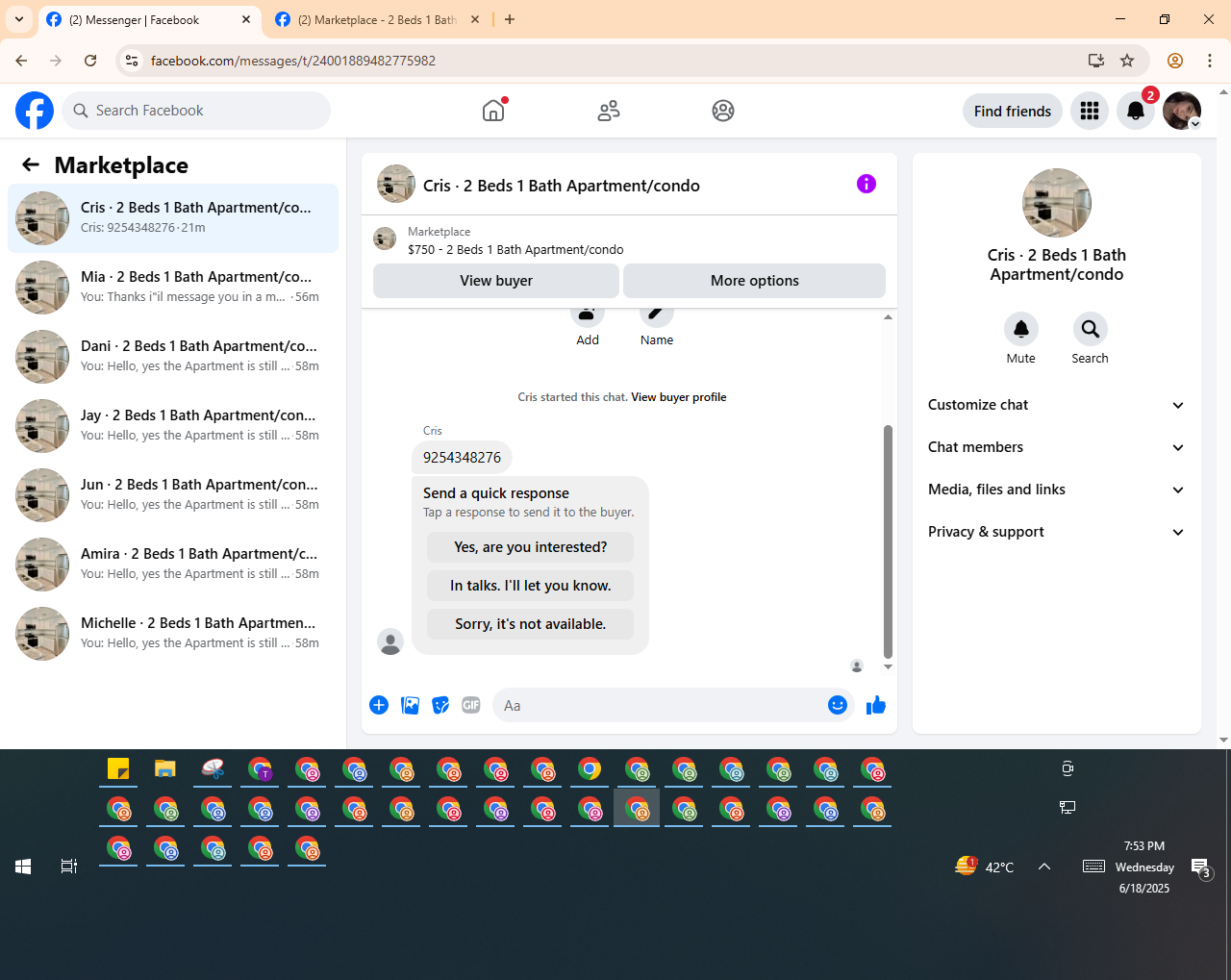Open the Jay conversation

[173, 426]
